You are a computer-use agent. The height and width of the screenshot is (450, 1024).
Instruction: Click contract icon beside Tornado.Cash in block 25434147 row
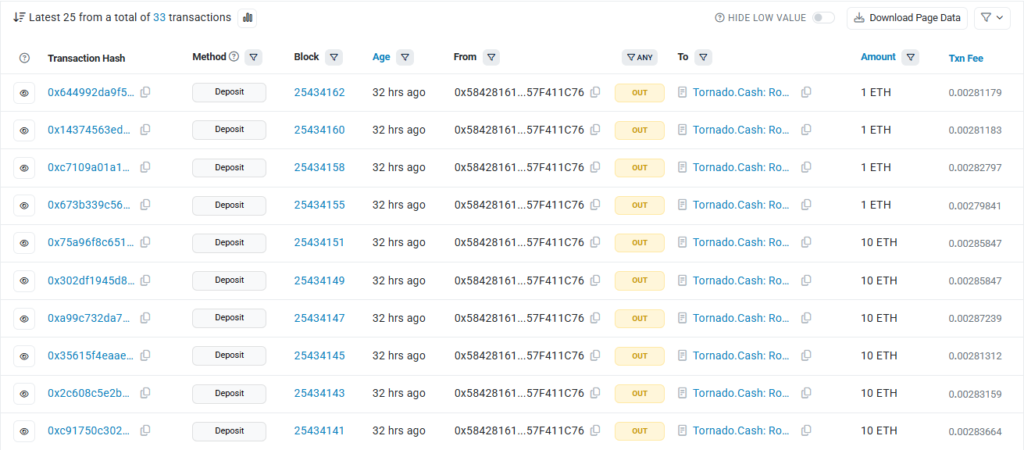click(682, 318)
